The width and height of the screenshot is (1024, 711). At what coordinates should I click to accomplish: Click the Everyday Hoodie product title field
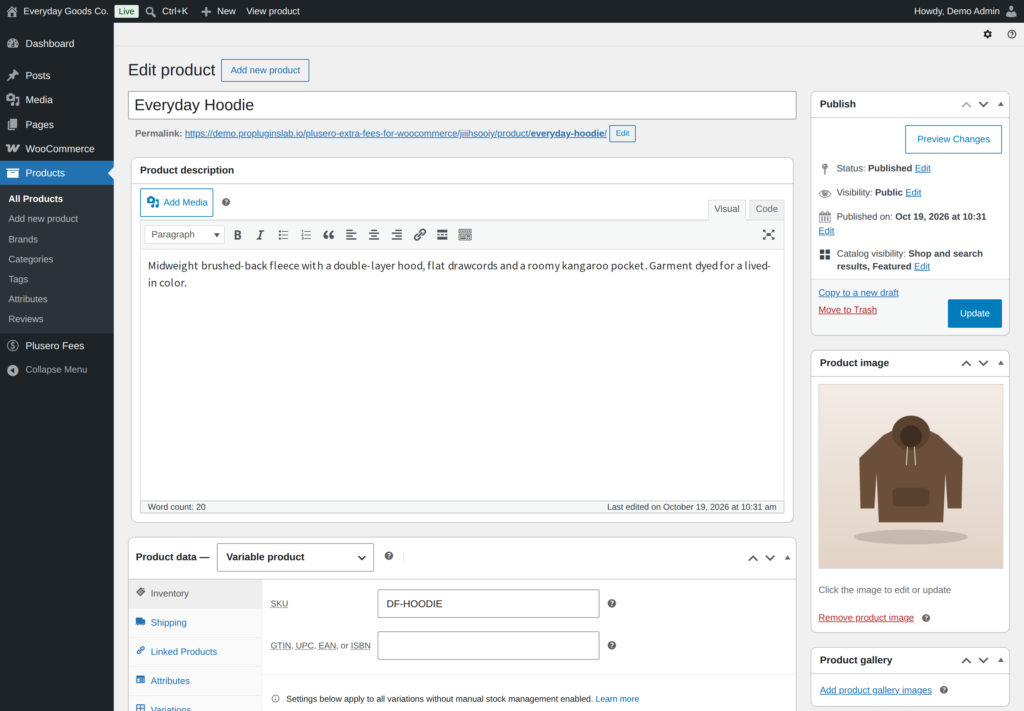[462, 105]
